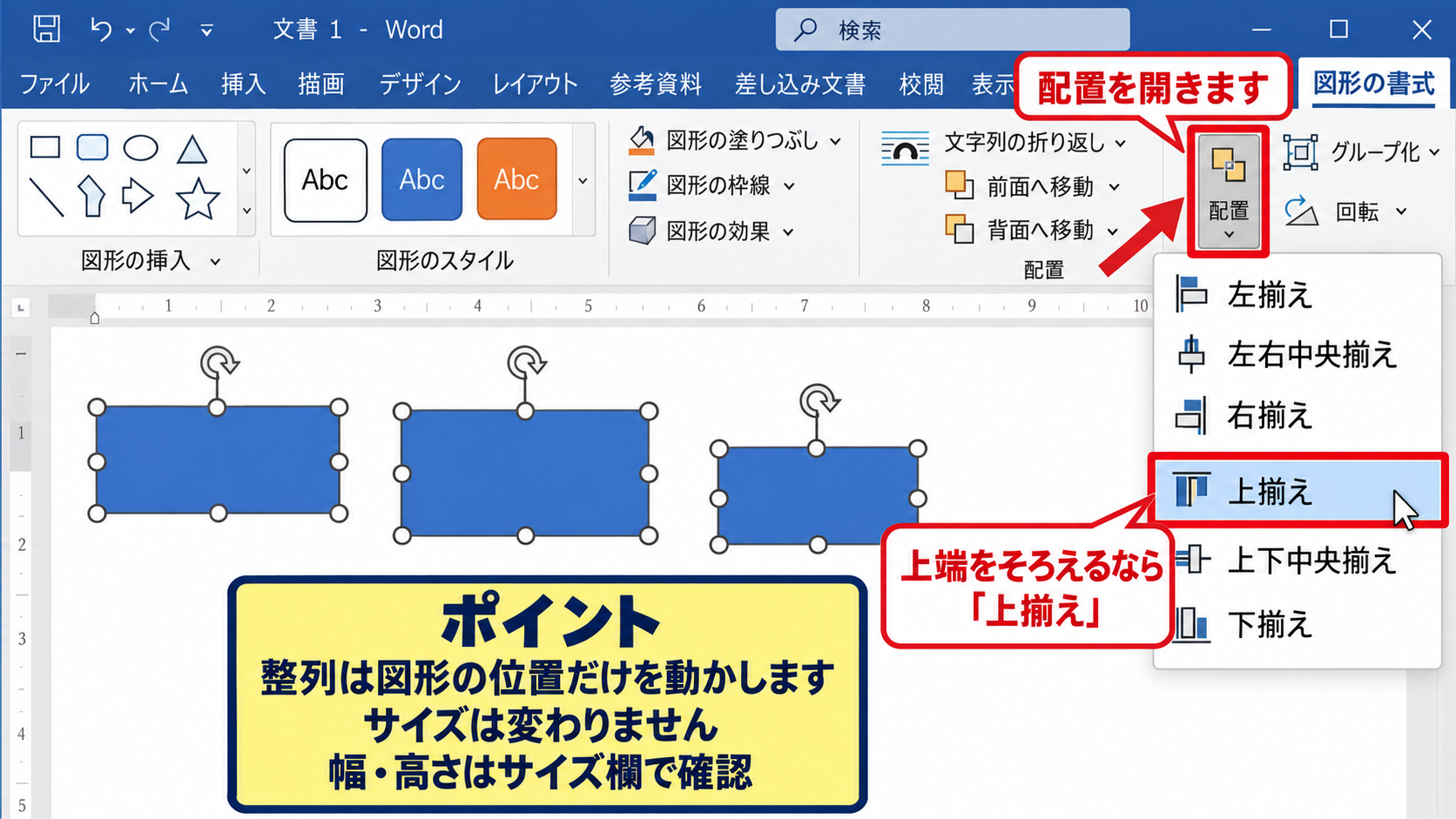This screenshot has width=1456, height=819.
Task: Click the 配置 align button
Action: 1228,191
